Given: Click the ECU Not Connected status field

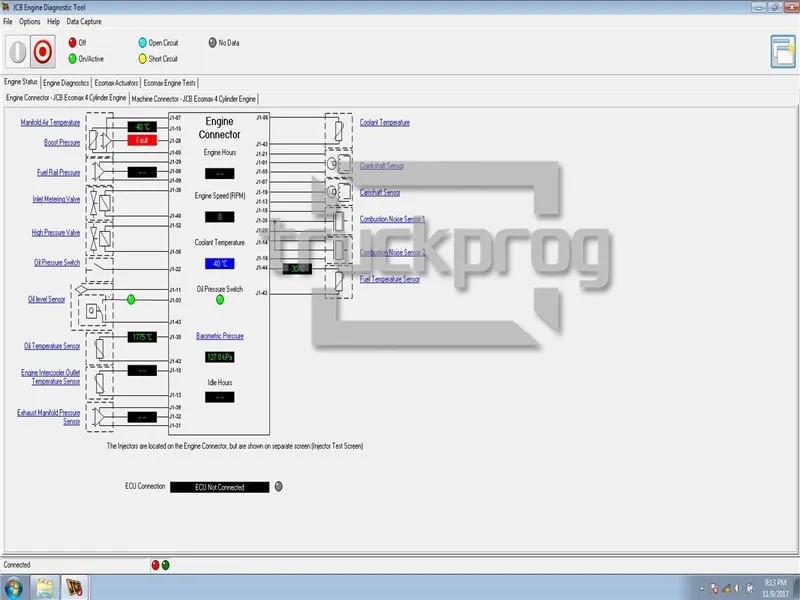Looking at the screenshot, I should (x=220, y=487).
